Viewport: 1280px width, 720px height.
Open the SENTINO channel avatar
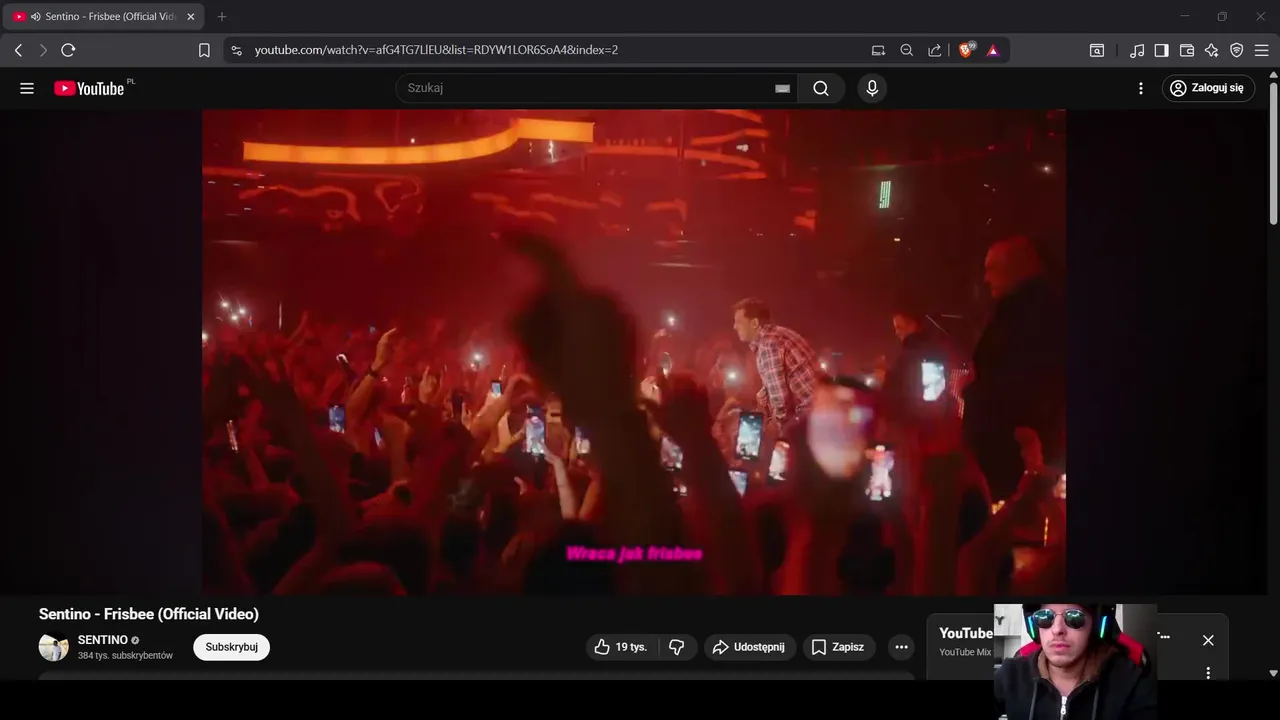tap(53, 647)
